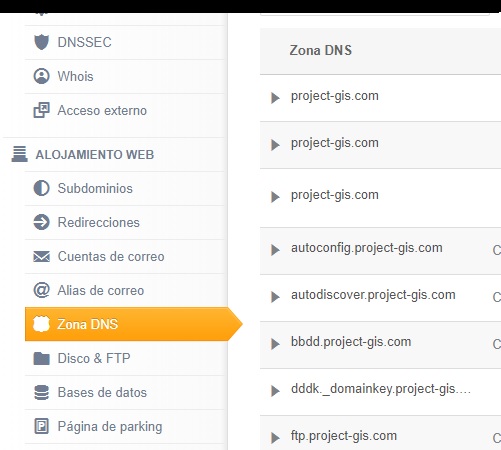Expand the ftp.project-gis.com record
The image size is (501, 450).
pyautogui.click(x=275, y=438)
